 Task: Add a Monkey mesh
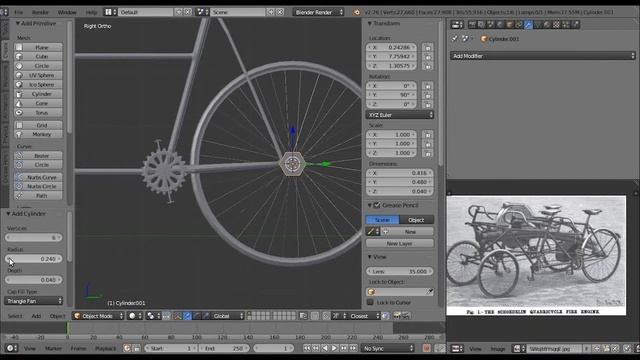pos(38,134)
